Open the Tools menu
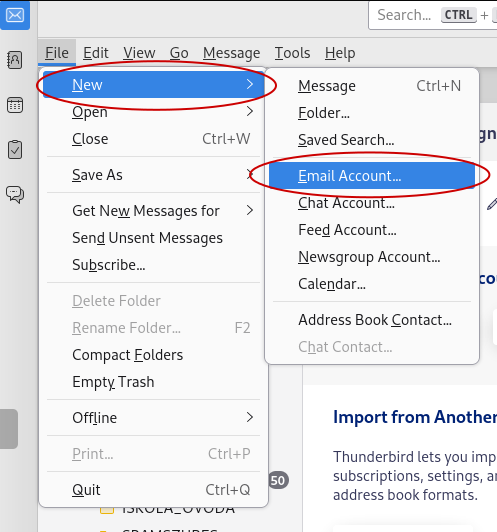 point(292,53)
